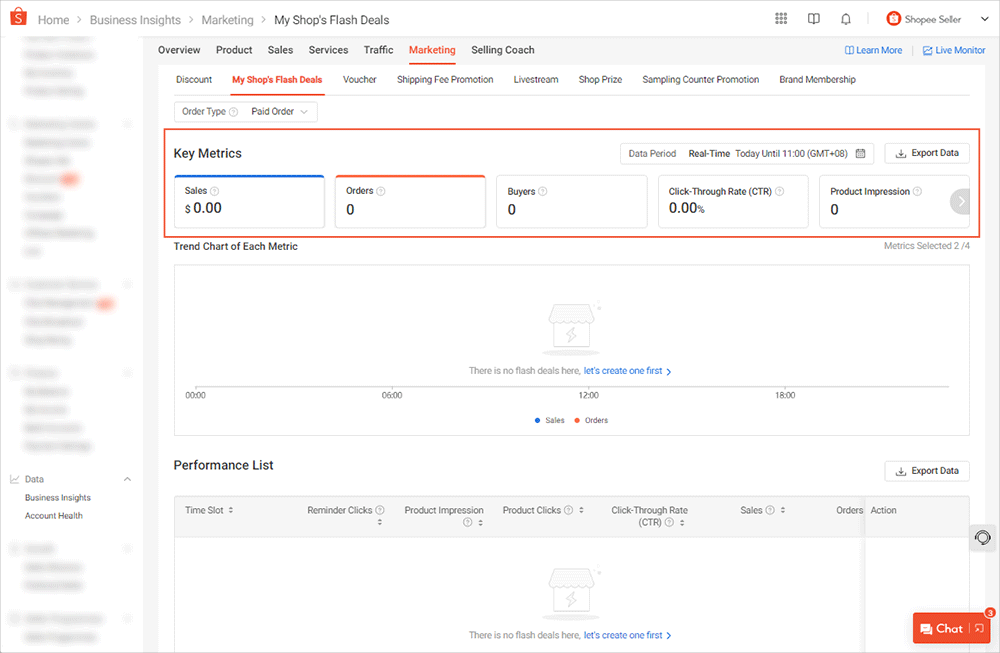
Task: Open Account Health in sidebar
Action: tap(54, 515)
